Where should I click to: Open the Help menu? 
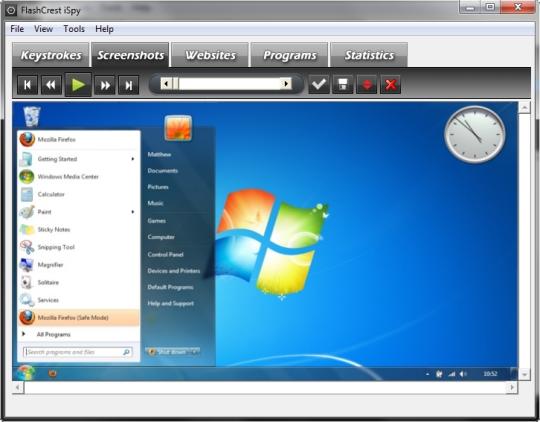(104, 29)
